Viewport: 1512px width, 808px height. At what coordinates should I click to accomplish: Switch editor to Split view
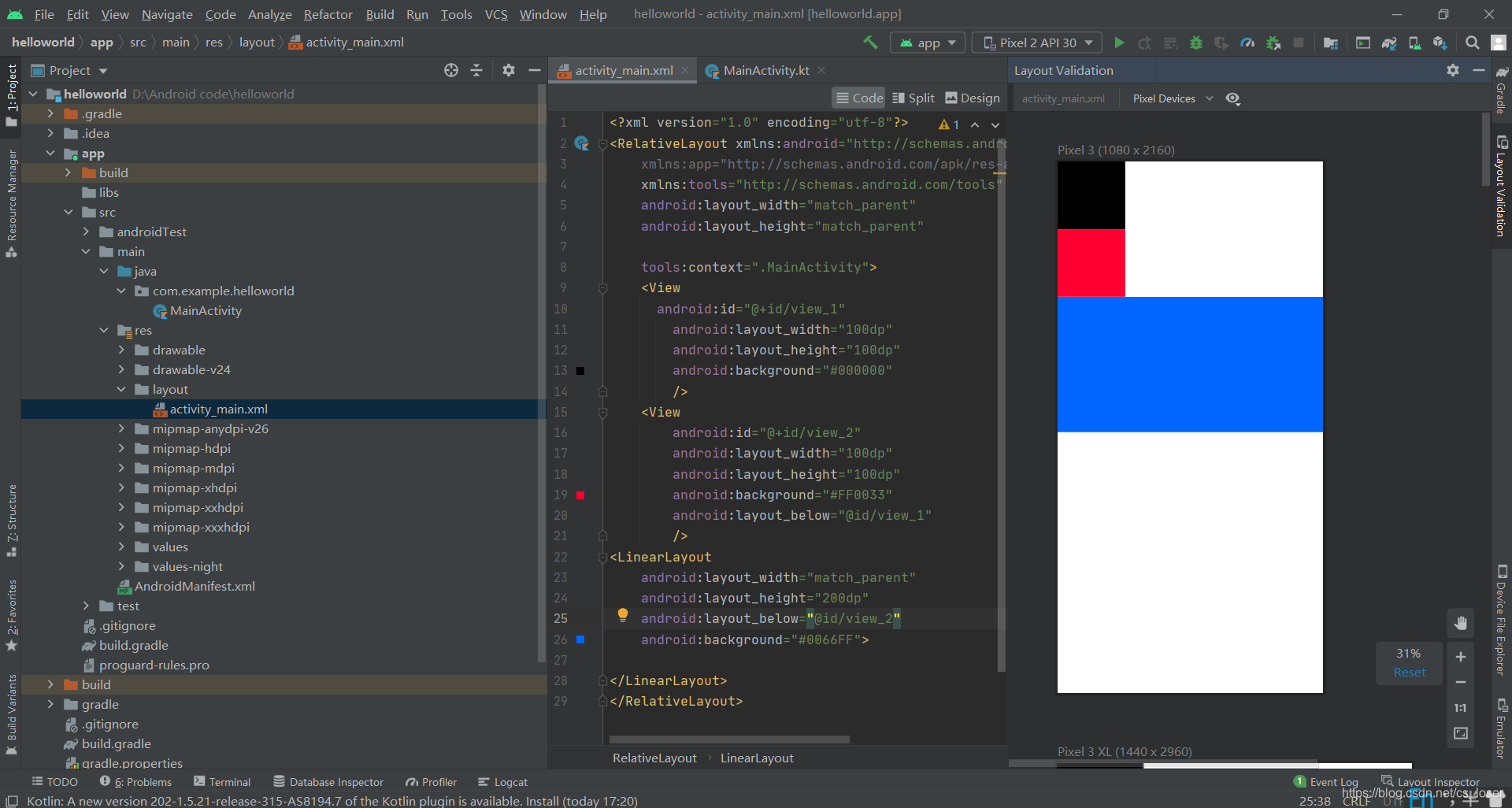pos(913,98)
